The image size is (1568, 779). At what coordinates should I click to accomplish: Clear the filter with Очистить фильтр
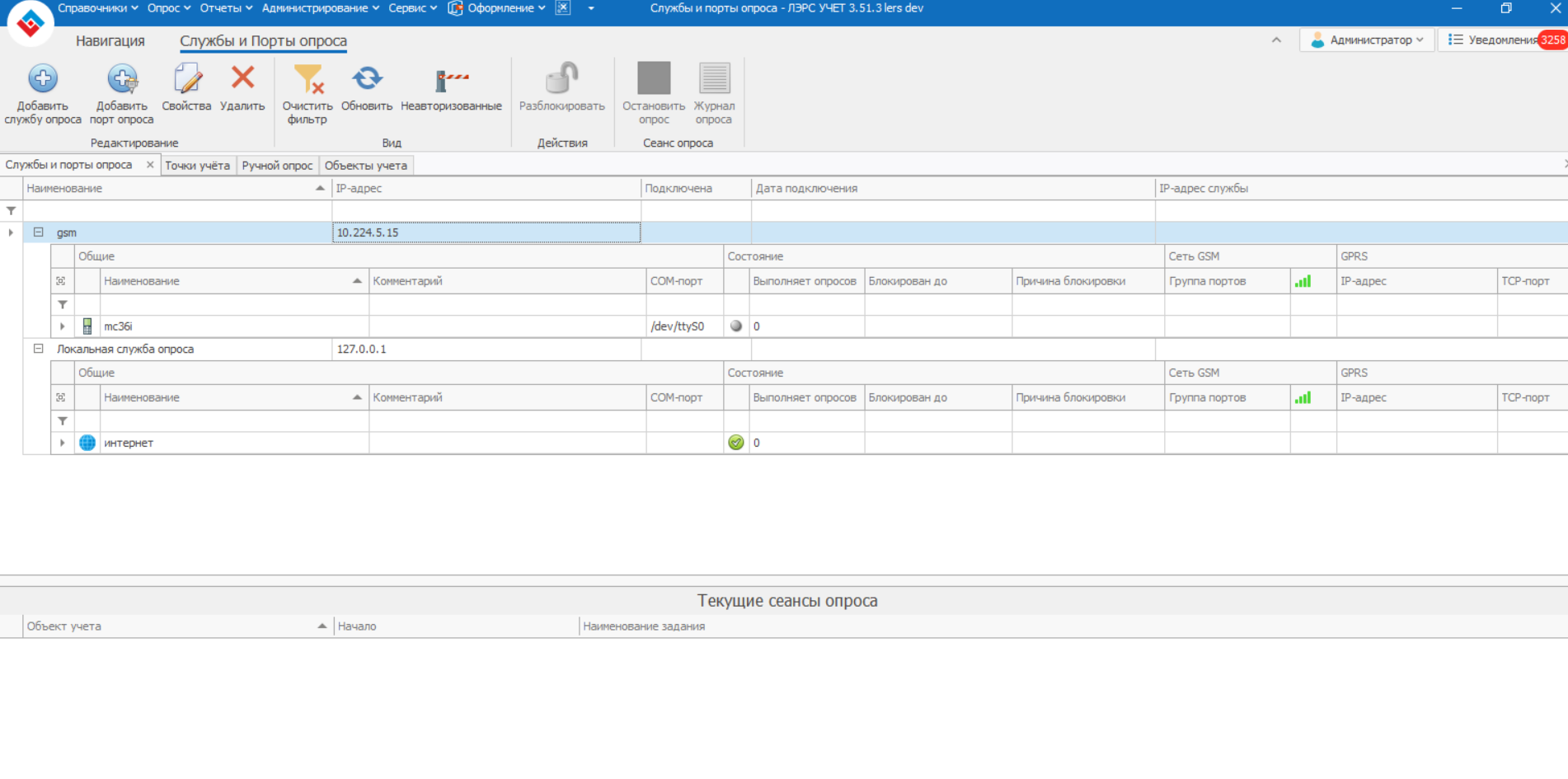click(307, 80)
